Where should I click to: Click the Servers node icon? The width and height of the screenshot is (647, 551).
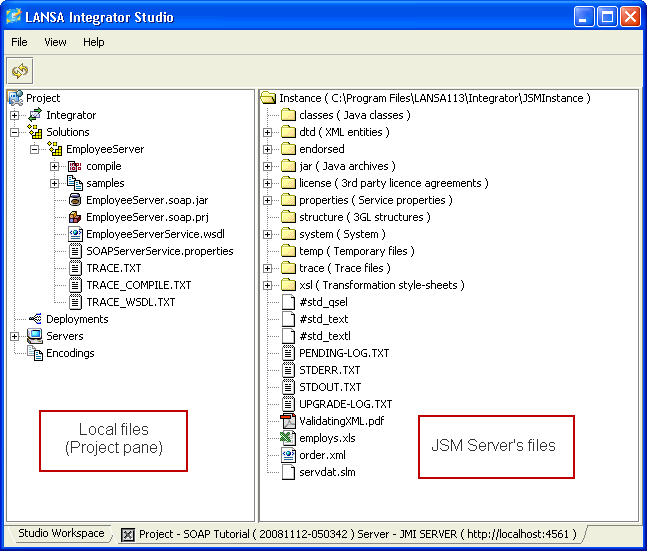(x=35, y=336)
